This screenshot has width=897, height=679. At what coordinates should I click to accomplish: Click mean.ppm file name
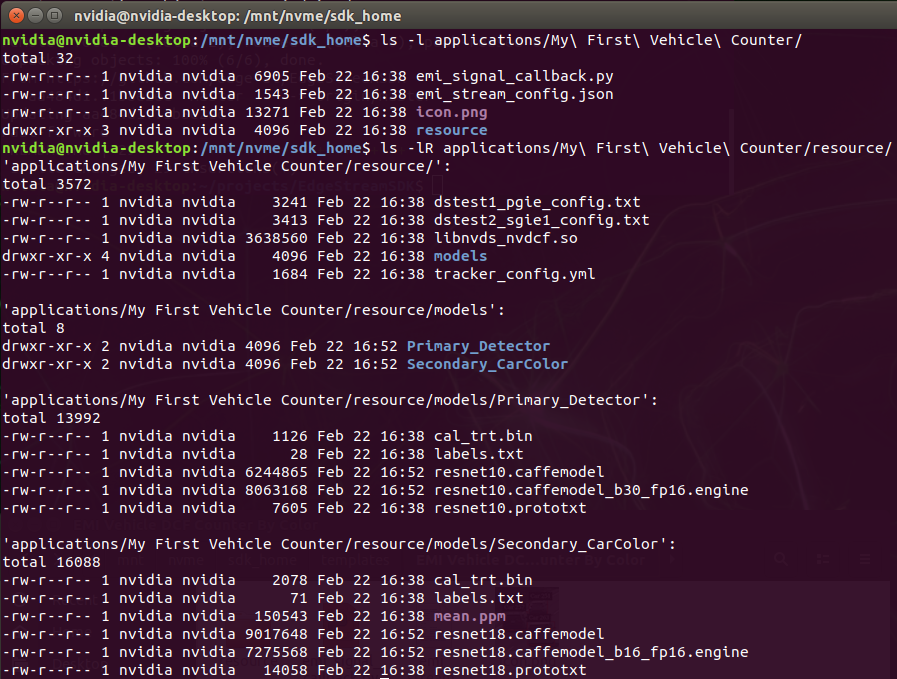pyautogui.click(x=470, y=616)
